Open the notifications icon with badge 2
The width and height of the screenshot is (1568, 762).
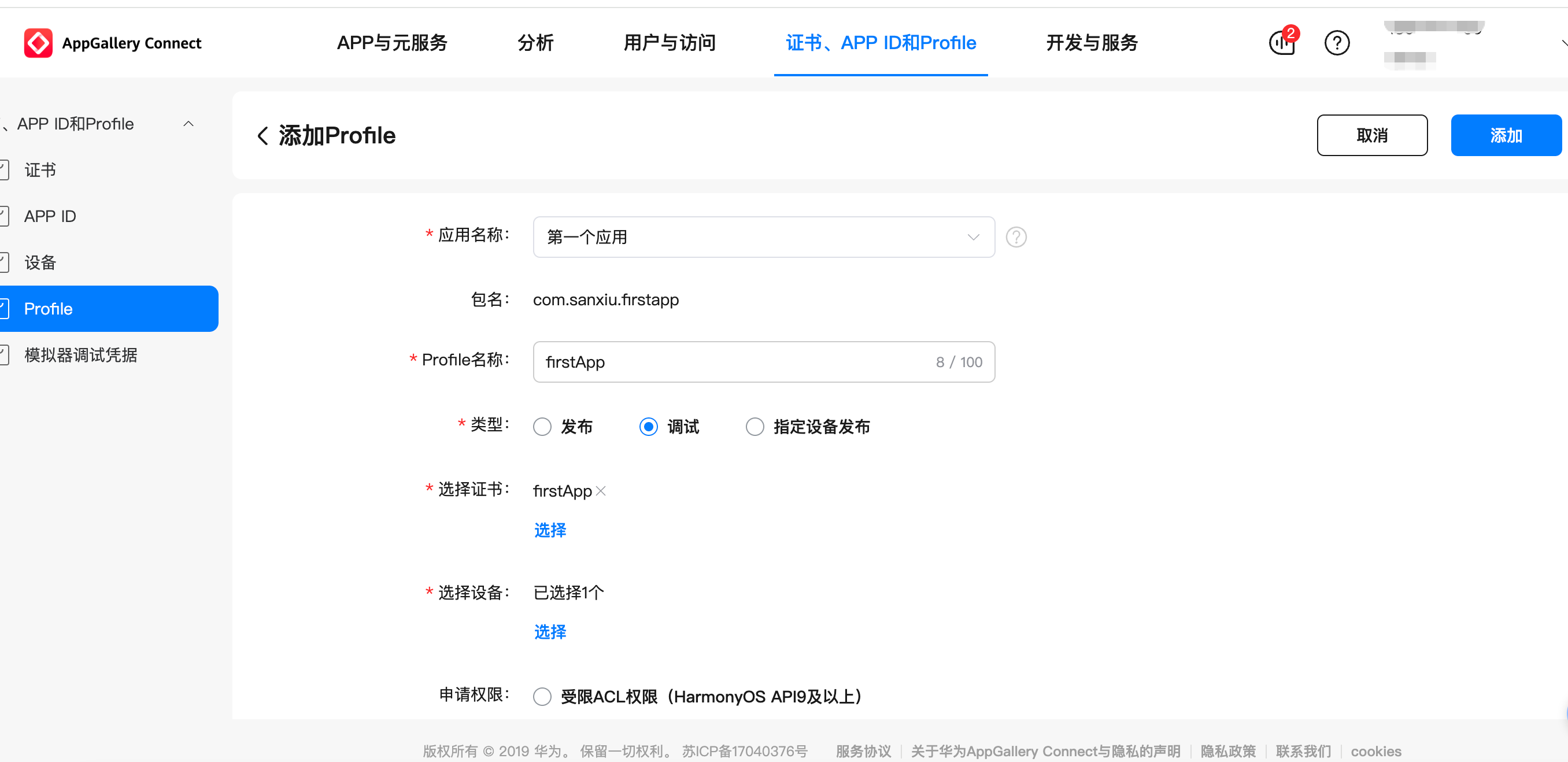tap(1282, 43)
